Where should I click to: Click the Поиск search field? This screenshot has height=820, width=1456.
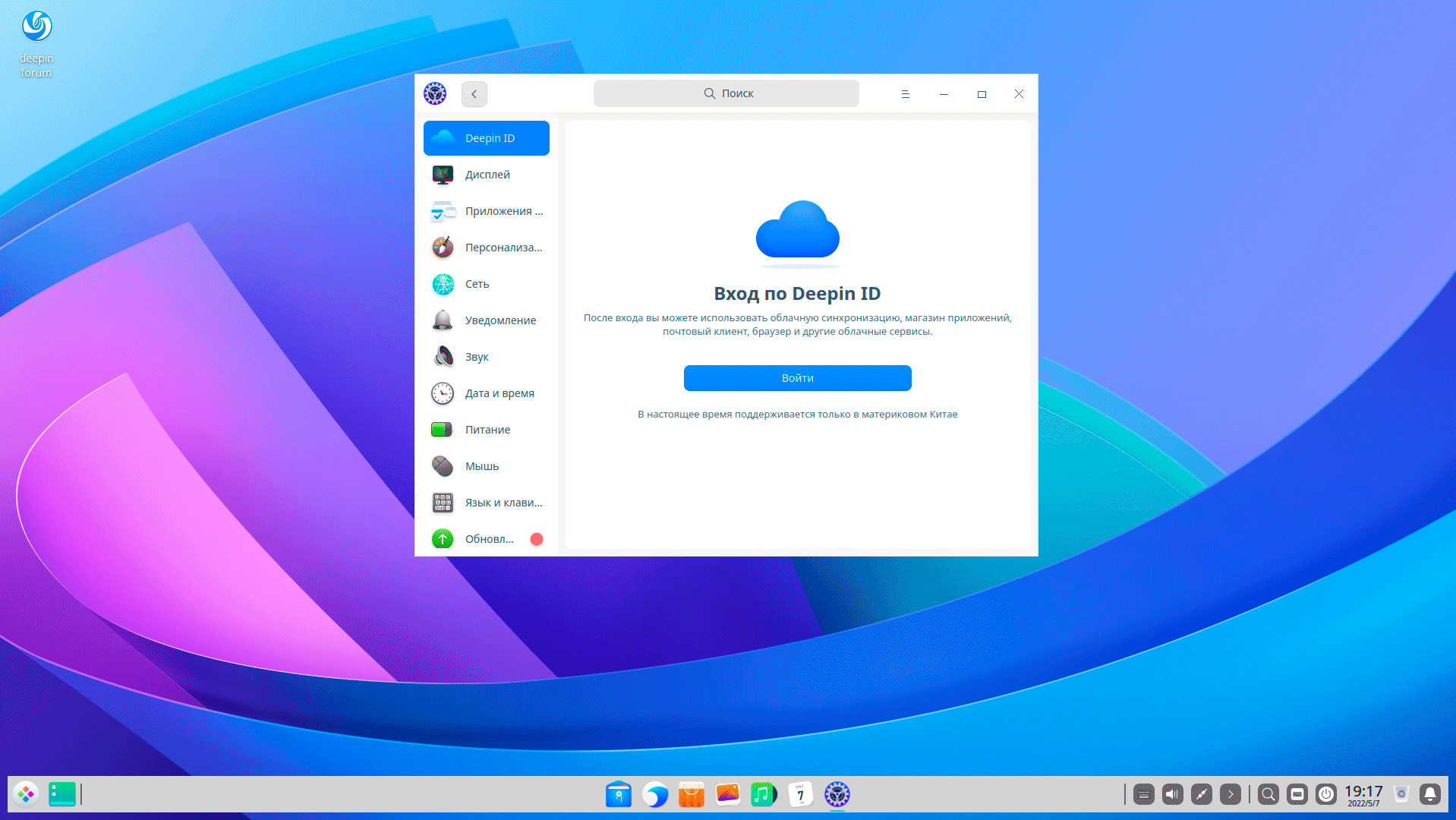point(726,93)
